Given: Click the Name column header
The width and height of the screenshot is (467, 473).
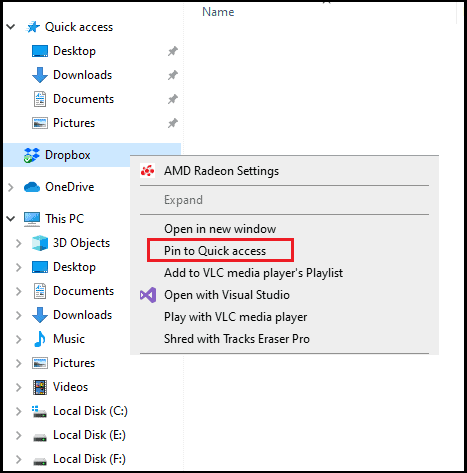Looking at the screenshot, I should coord(218,12).
